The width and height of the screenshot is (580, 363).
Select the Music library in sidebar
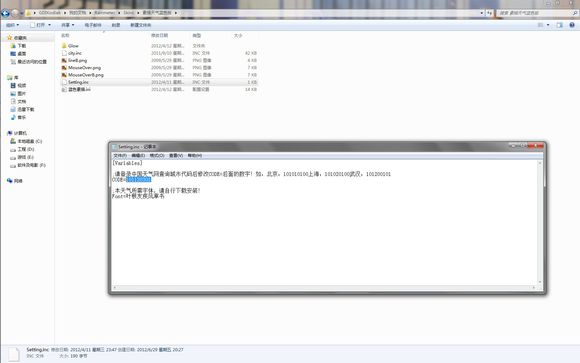tap(21, 117)
